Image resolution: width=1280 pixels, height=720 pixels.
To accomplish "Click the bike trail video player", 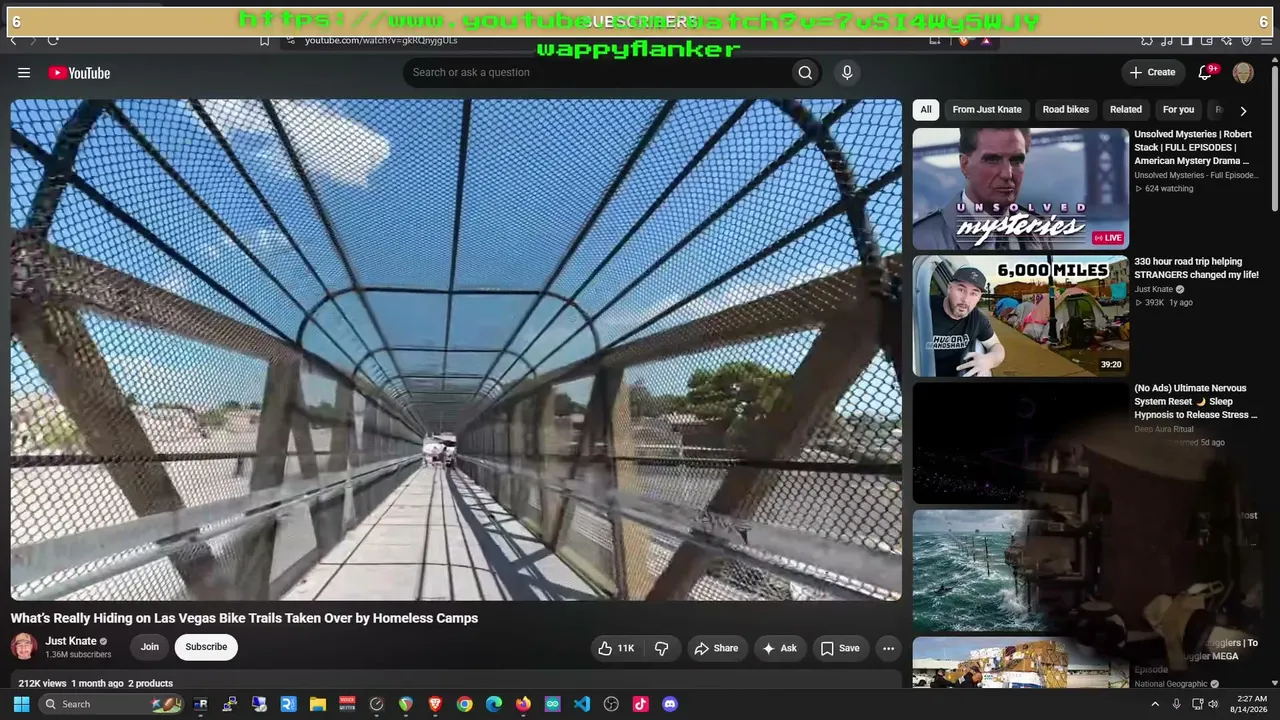I will 456,350.
